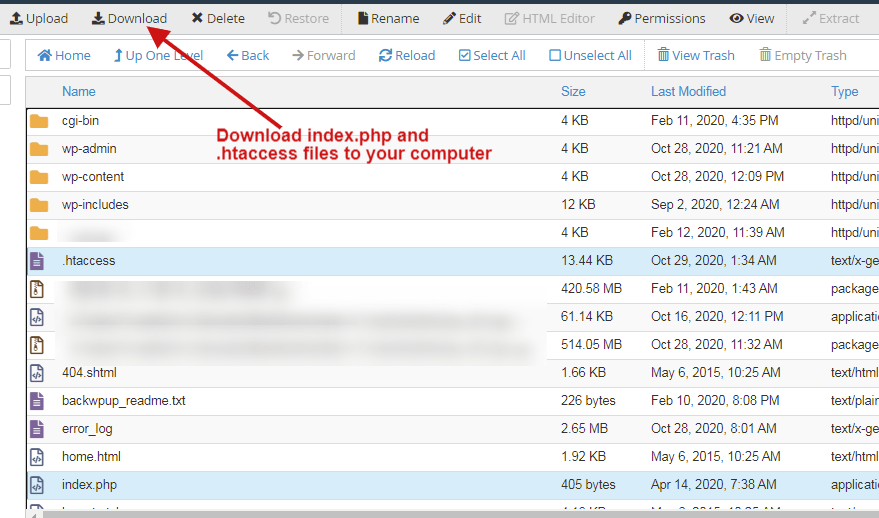Image resolution: width=879 pixels, height=518 pixels.
Task: Select the wp-includes folder name
Action: tap(95, 205)
